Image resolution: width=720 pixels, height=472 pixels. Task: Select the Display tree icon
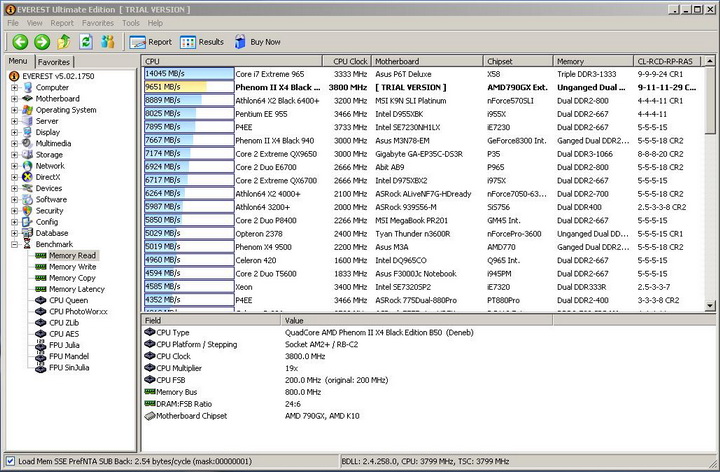coord(28,132)
